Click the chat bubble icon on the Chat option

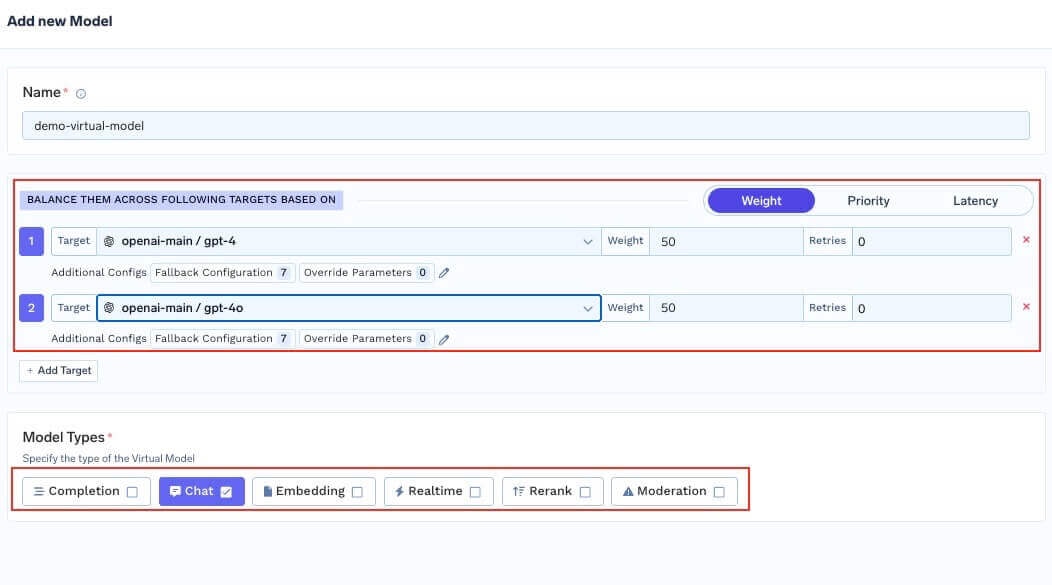pos(177,490)
